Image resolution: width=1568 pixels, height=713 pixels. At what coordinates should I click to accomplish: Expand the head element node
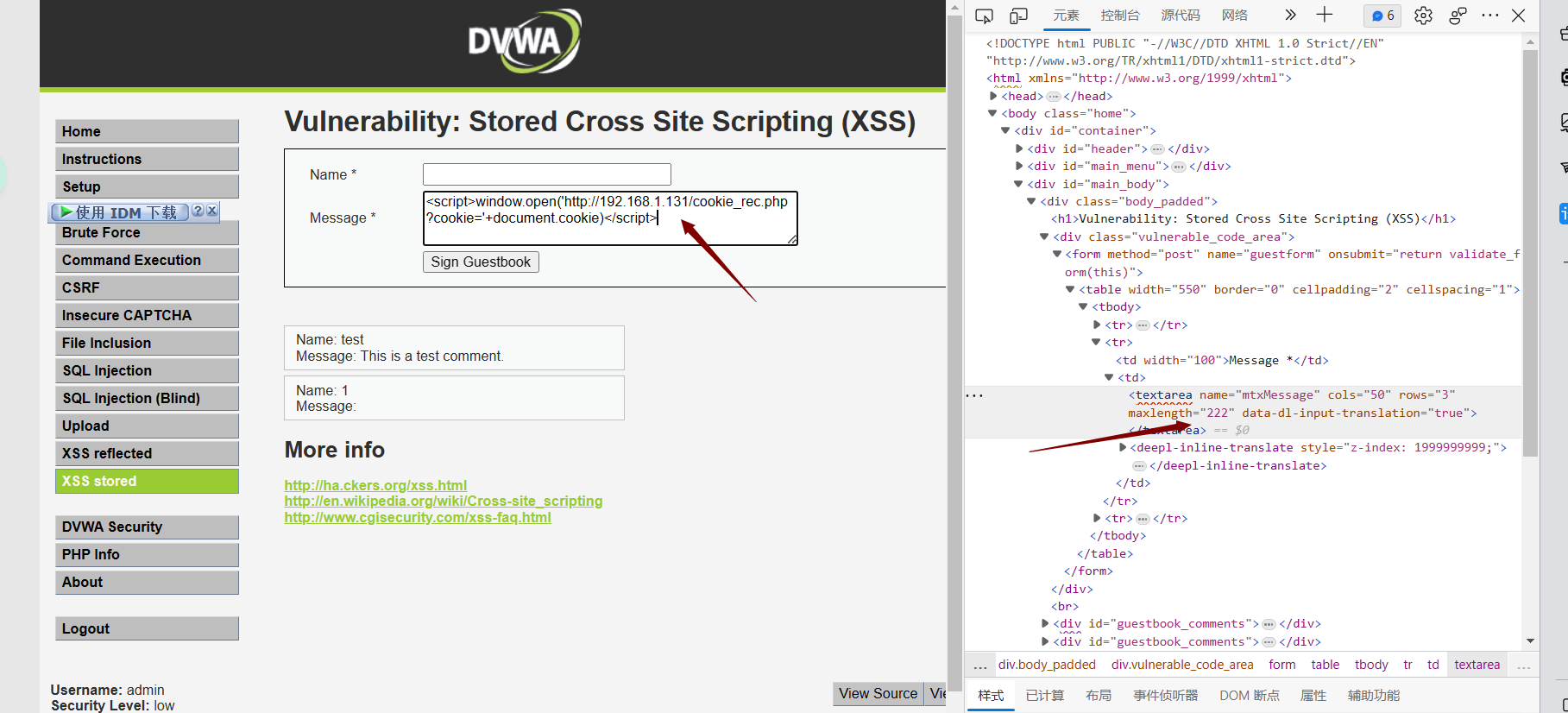click(993, 96)
